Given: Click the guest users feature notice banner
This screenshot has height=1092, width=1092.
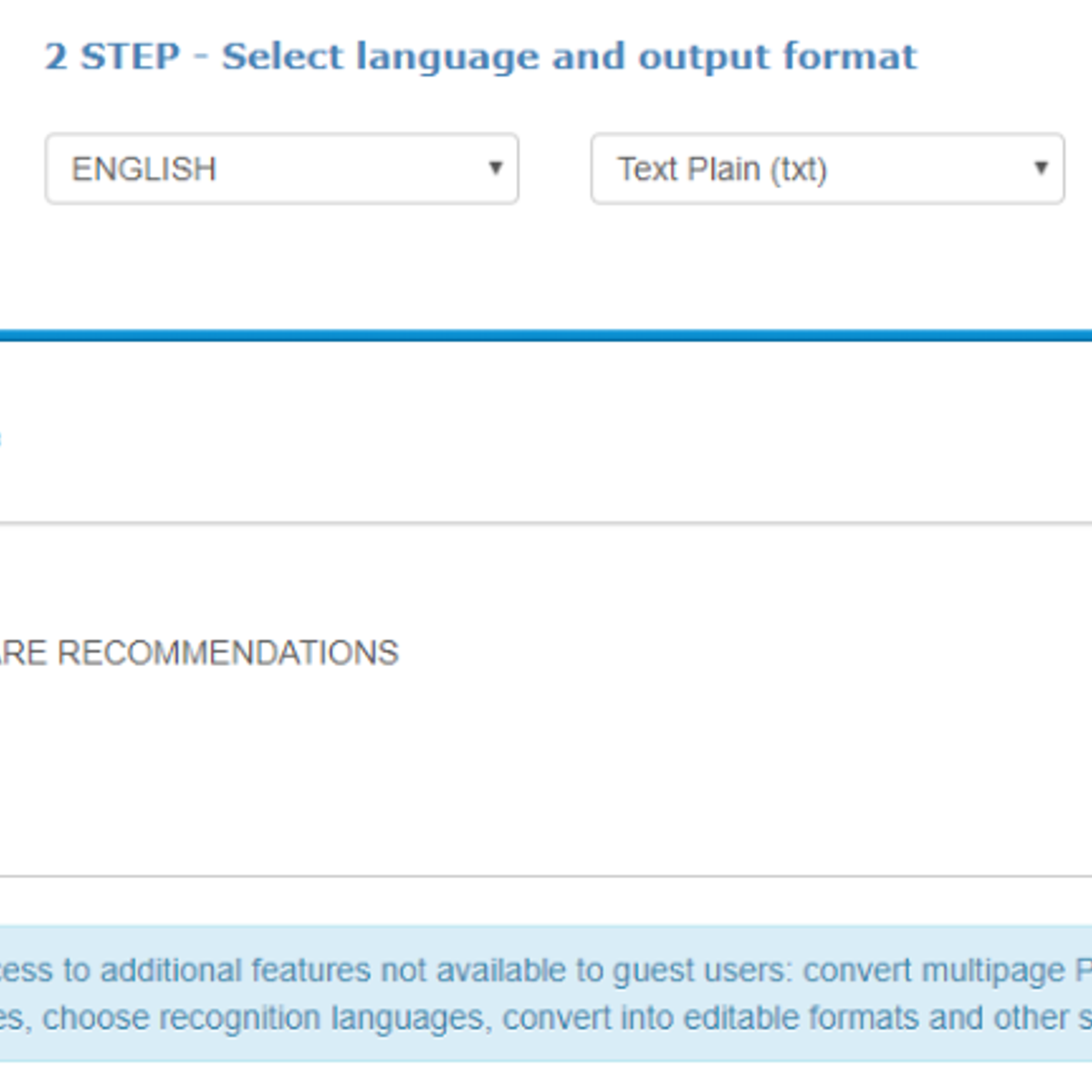Looking at the screenshot, I should (x=546, y=994).
